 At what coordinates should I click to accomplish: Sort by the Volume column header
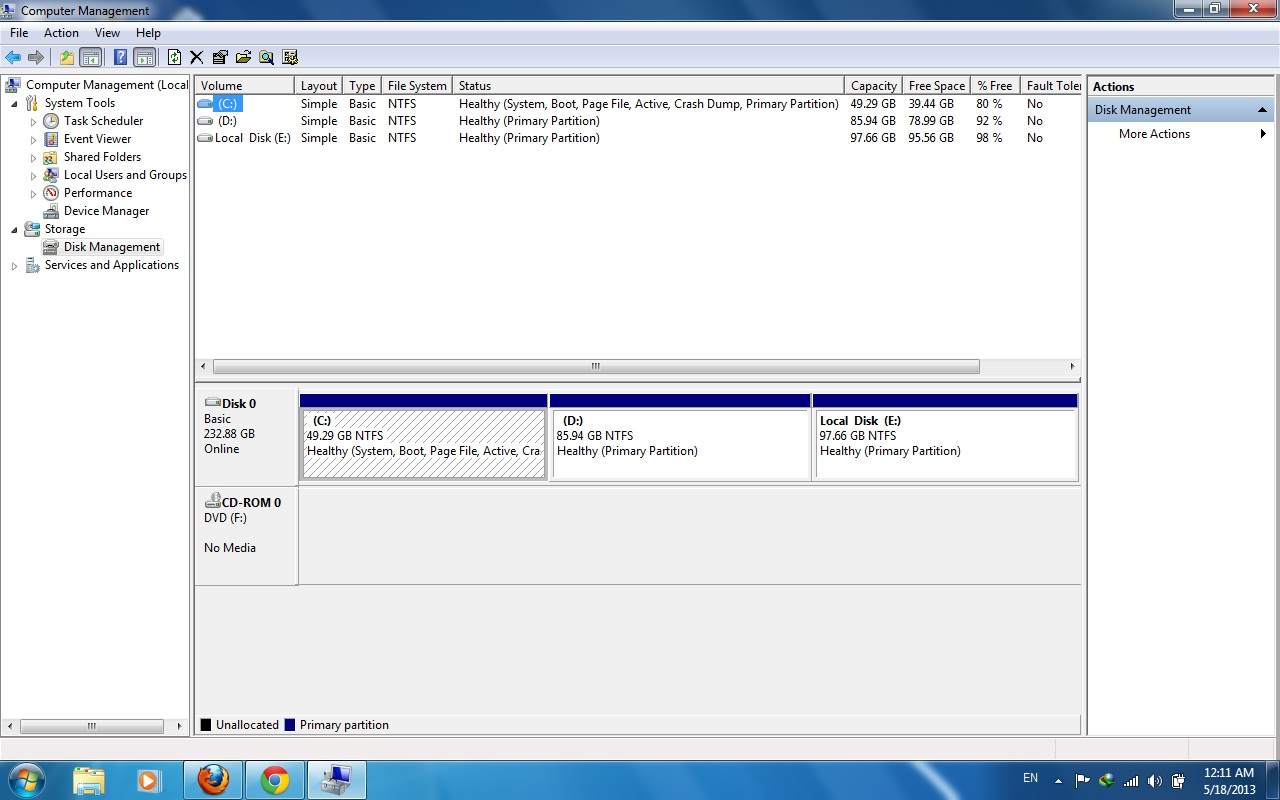click(x=245, y=86)
